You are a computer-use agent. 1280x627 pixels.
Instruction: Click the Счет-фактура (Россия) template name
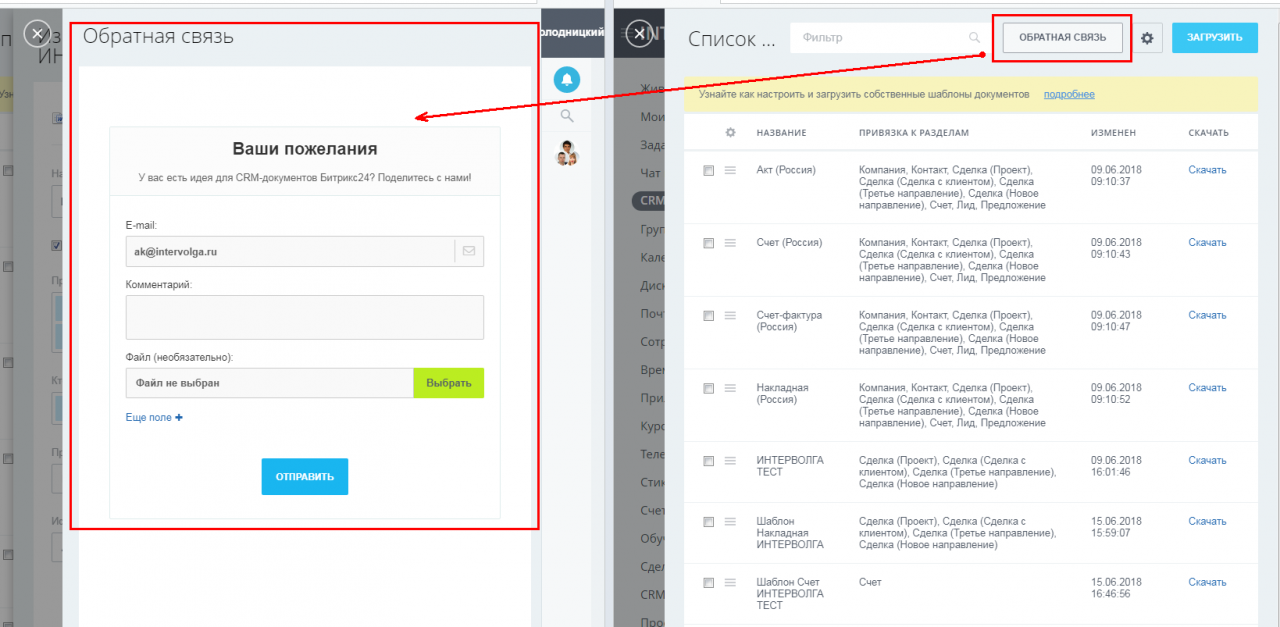(790, 321)
